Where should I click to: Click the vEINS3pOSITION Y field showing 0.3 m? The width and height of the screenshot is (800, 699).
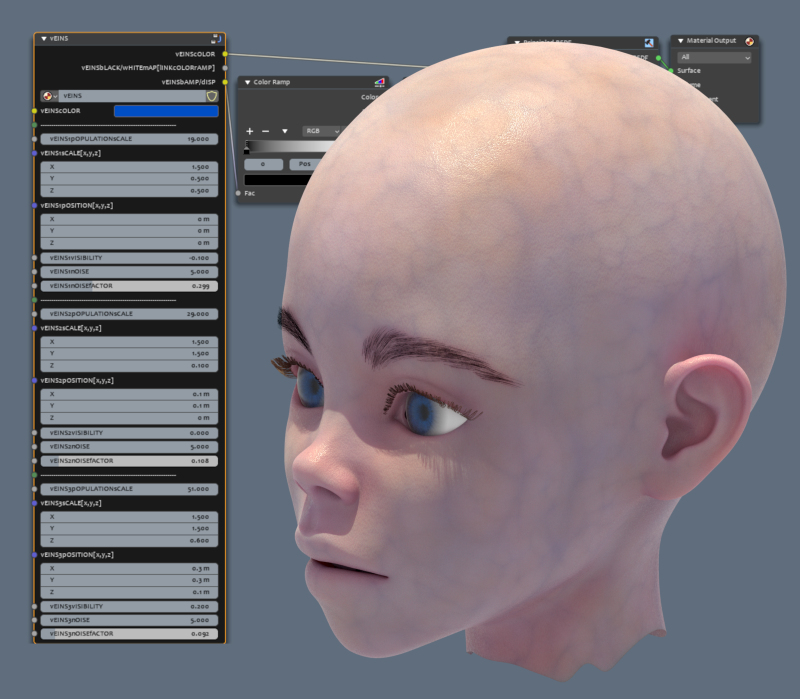(x=129, y=580)
